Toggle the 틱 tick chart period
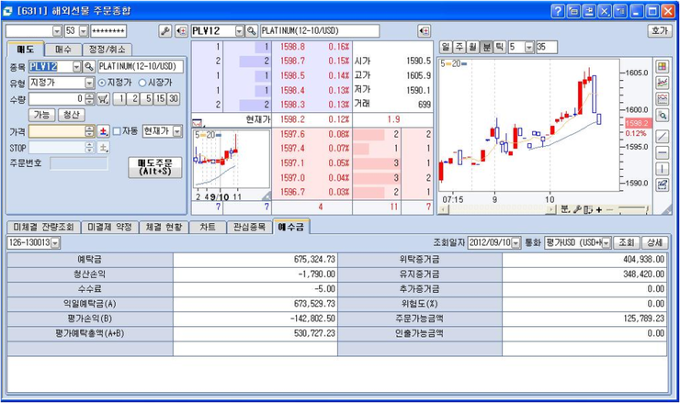Screen dimensions: 680x403 (500, 47)
